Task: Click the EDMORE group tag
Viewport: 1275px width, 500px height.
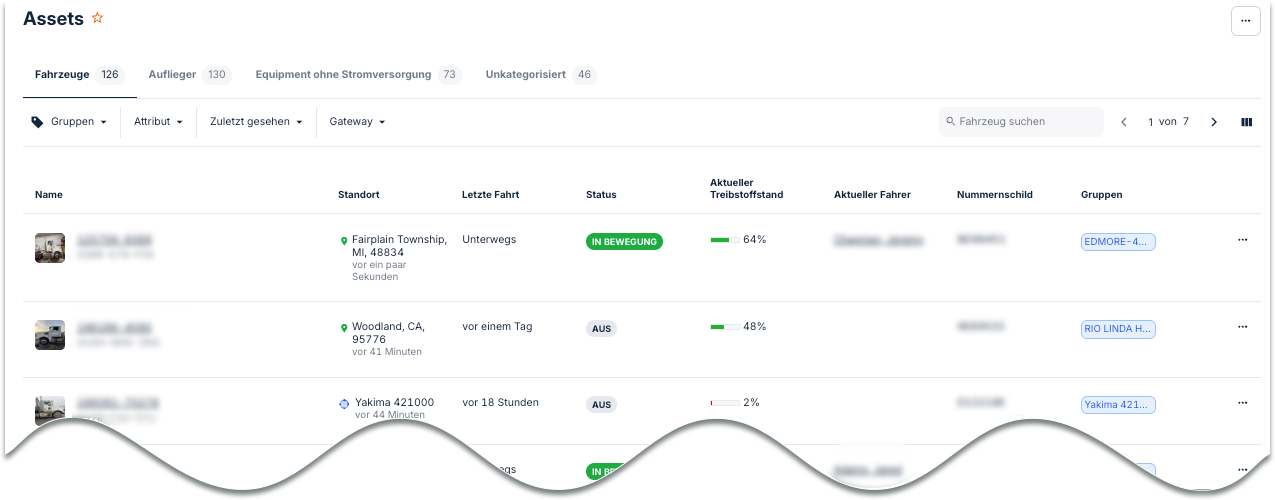Action: point(1118,242)
